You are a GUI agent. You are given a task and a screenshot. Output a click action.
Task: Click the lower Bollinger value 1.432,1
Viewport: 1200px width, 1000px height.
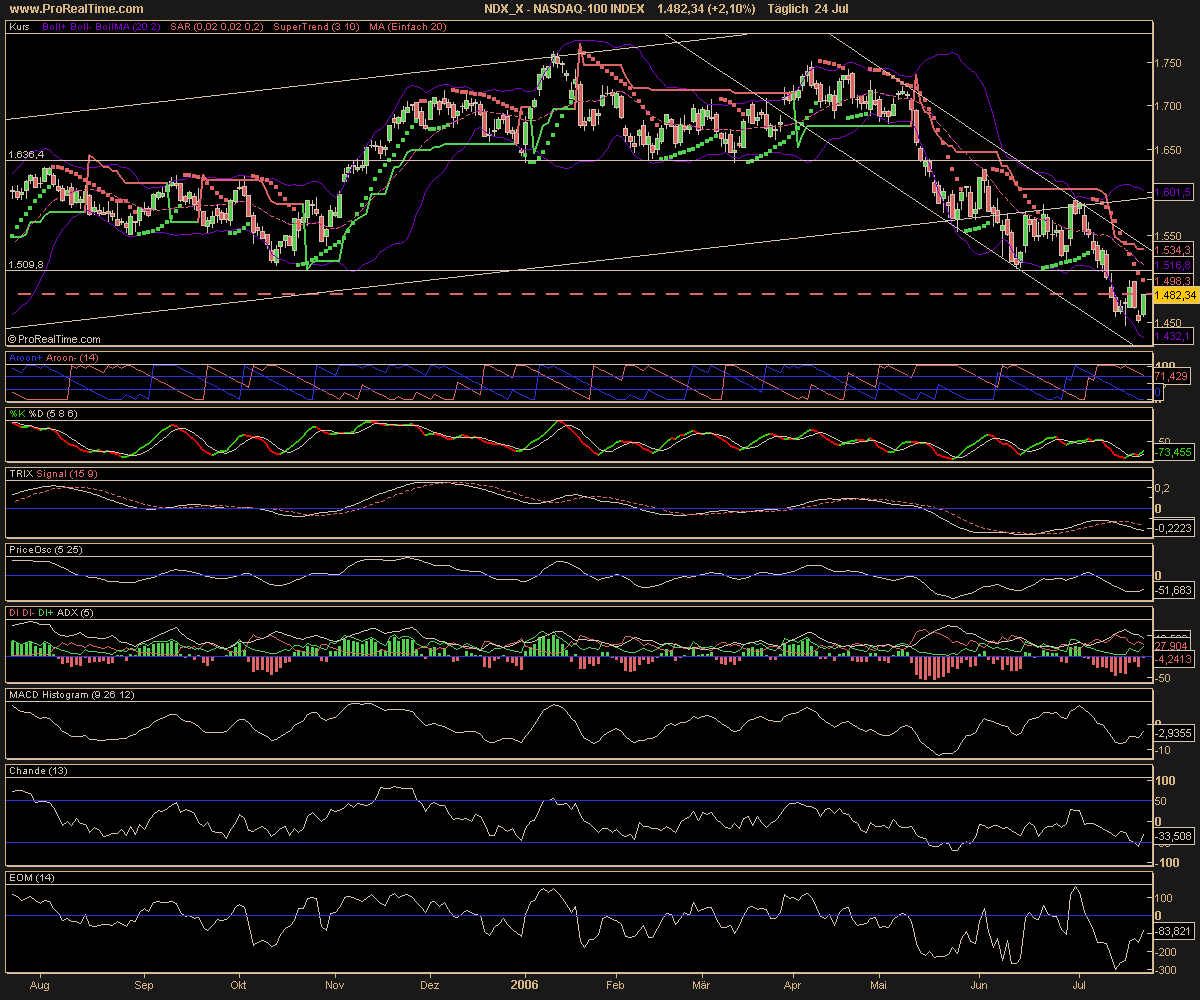(x=1174, y=338)
